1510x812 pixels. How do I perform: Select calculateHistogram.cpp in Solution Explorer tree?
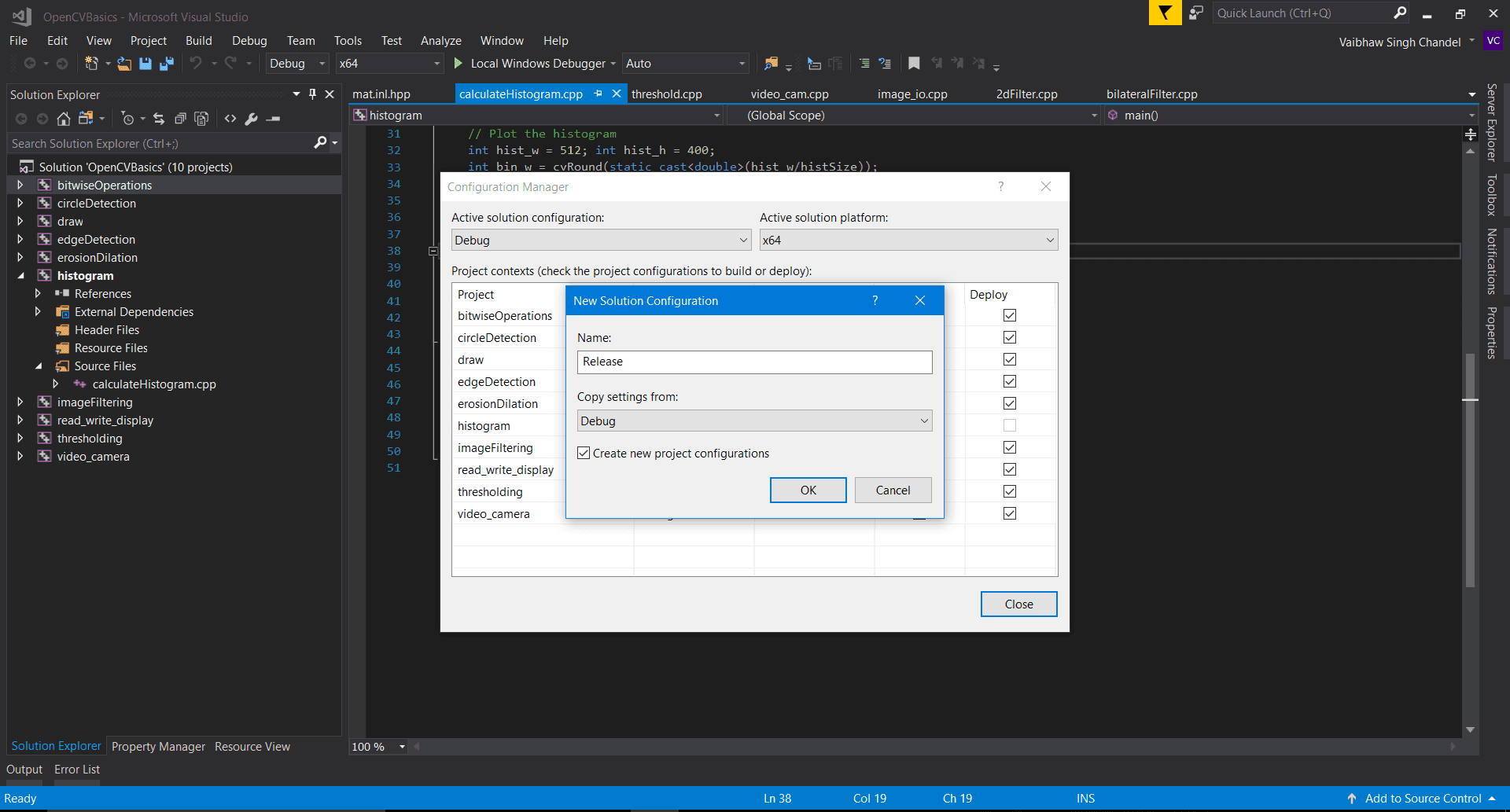(x=154, y=384)
